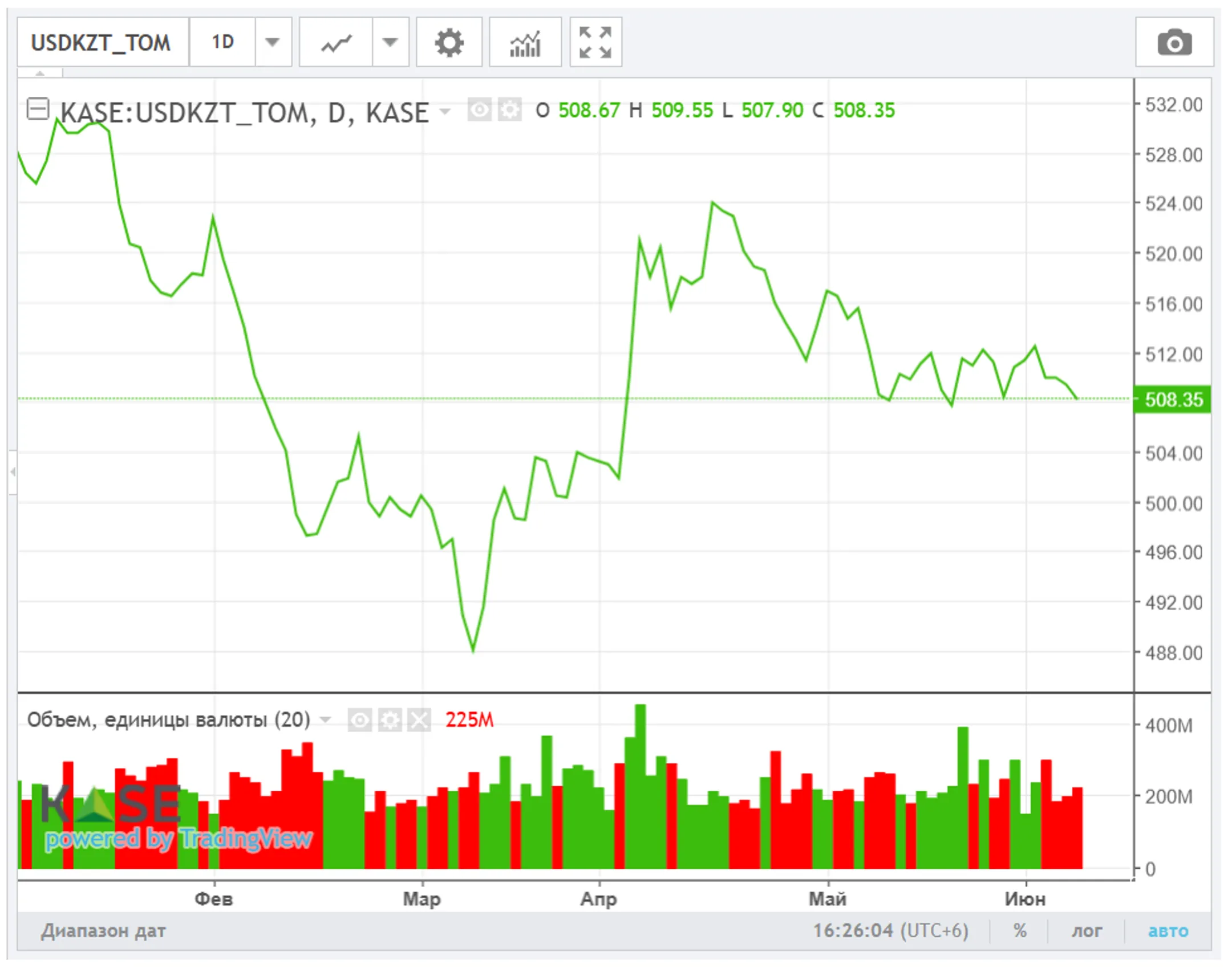
Task: Enter fullscreen mode with arrows icon
Action: [x=595, y=43]
